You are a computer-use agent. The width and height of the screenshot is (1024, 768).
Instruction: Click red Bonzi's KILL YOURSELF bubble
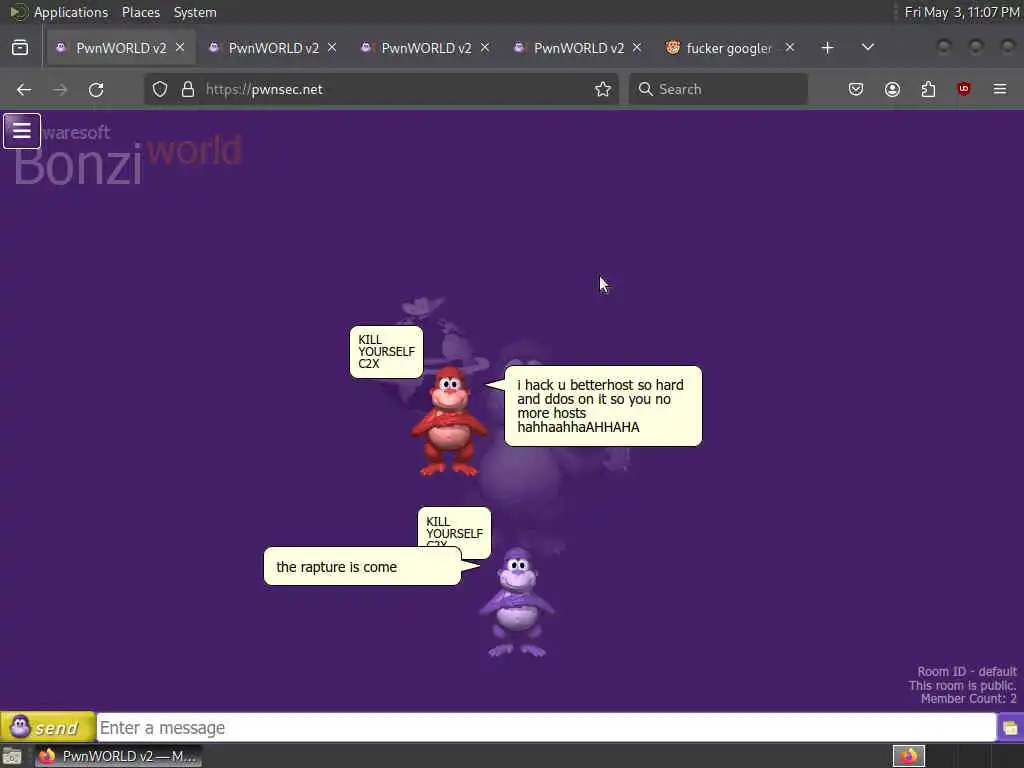387,352
